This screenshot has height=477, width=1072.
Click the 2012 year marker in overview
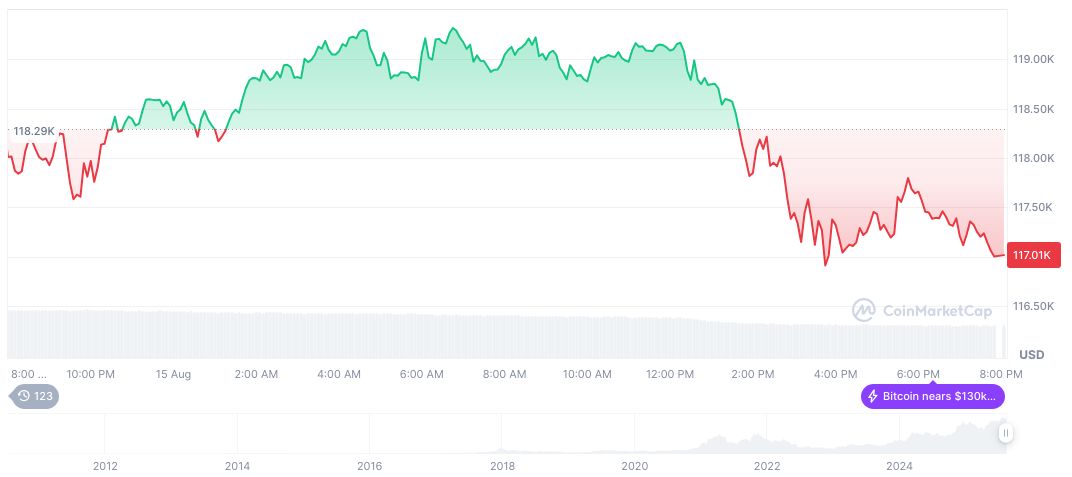tap(105, 466)
